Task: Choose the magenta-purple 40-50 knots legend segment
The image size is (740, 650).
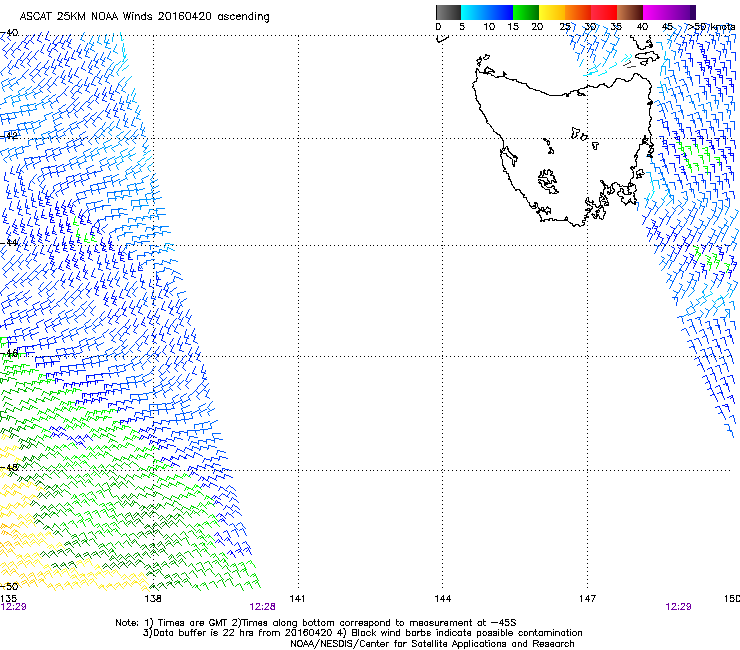Action: point(669,12)
